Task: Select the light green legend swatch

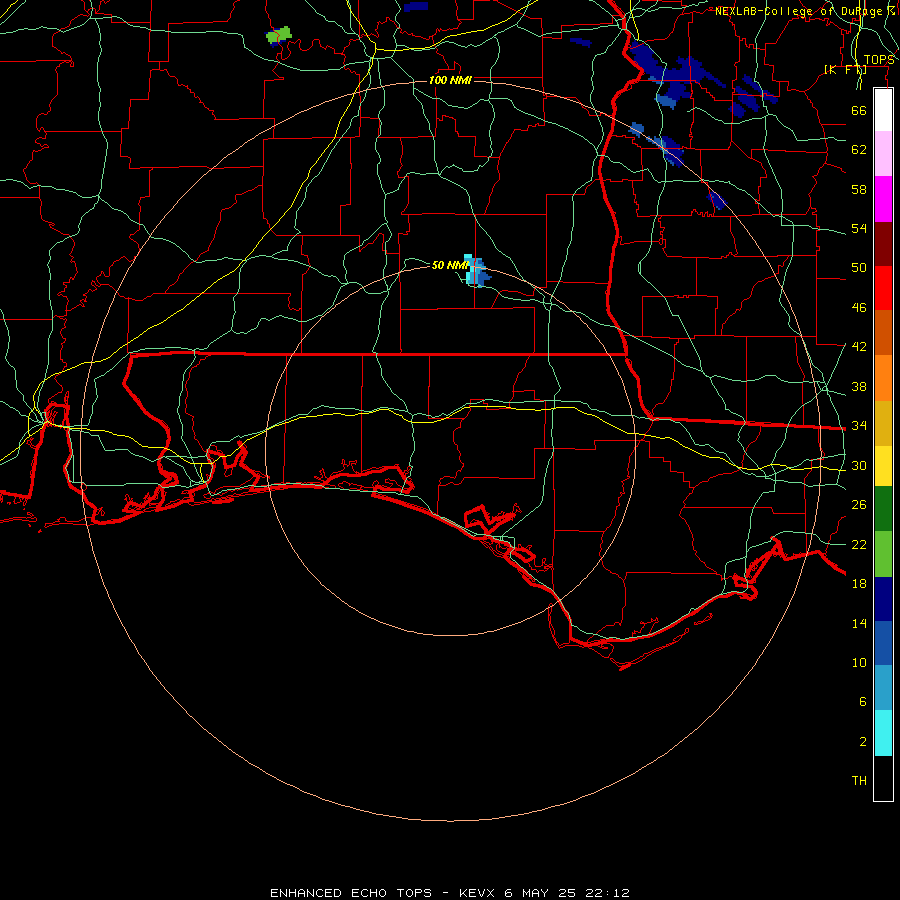Action: pyautogui.click(x=883, y=554)
